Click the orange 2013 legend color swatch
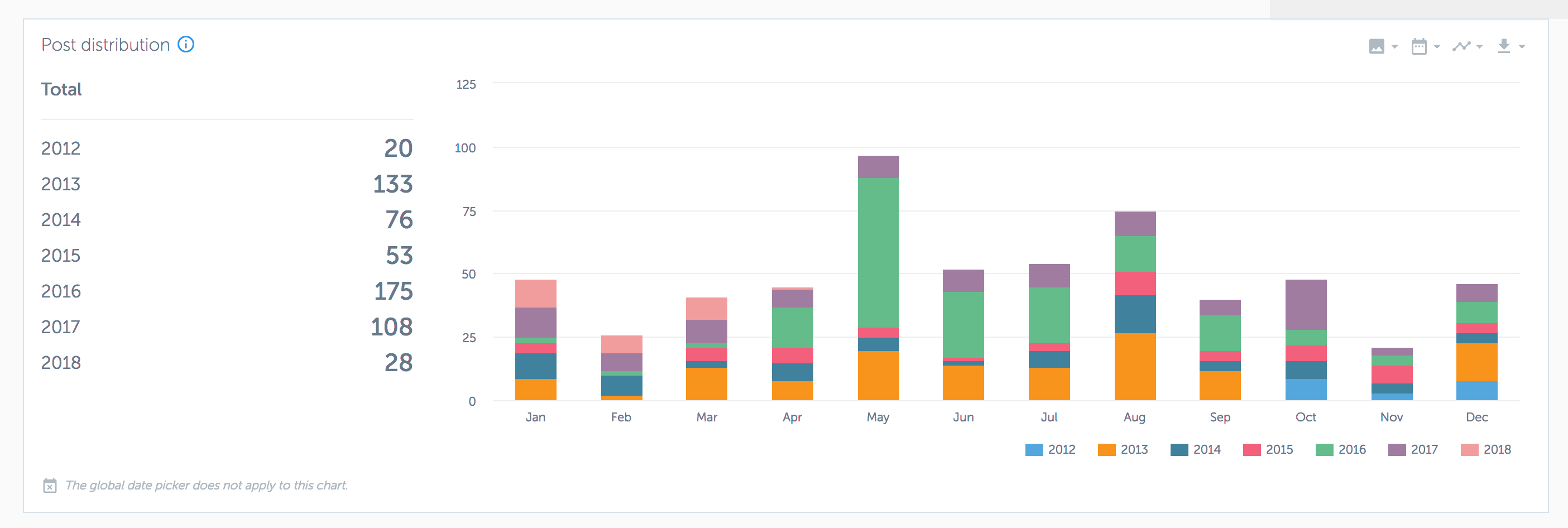Image resolution: width=1568 pixels, height=528 pixels. [1106, 449]
